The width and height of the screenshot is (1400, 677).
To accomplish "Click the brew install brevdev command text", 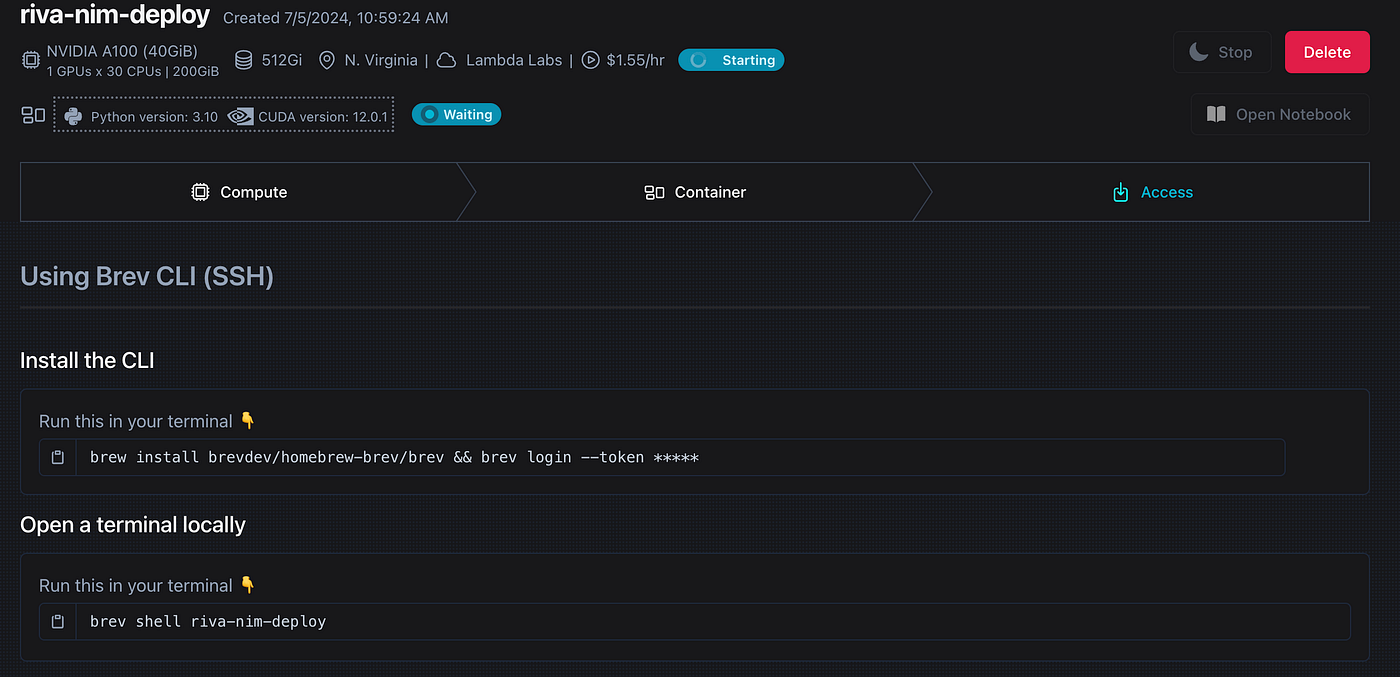I will tap(394, 457).
